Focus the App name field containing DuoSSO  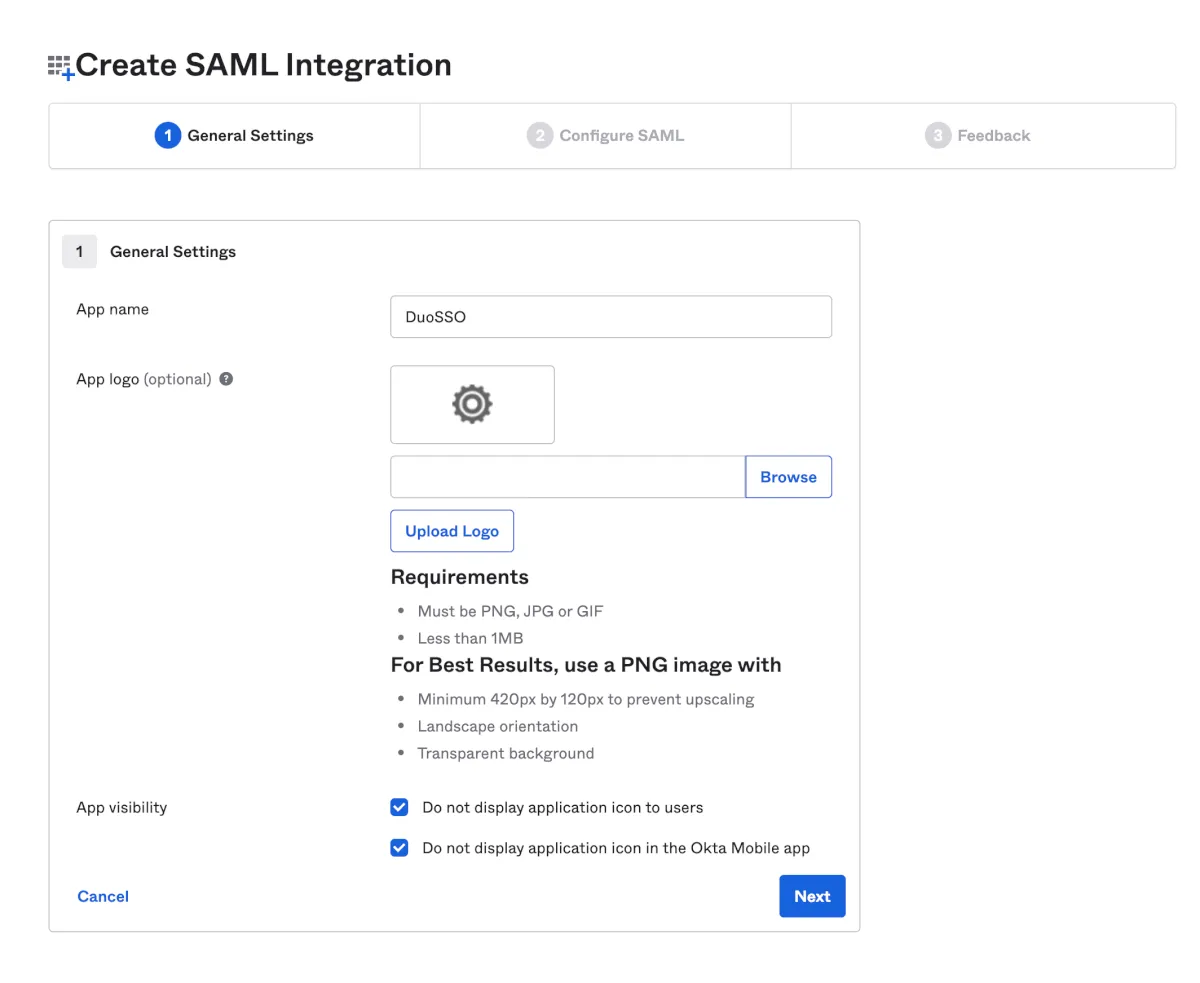[x=610, y=317]
